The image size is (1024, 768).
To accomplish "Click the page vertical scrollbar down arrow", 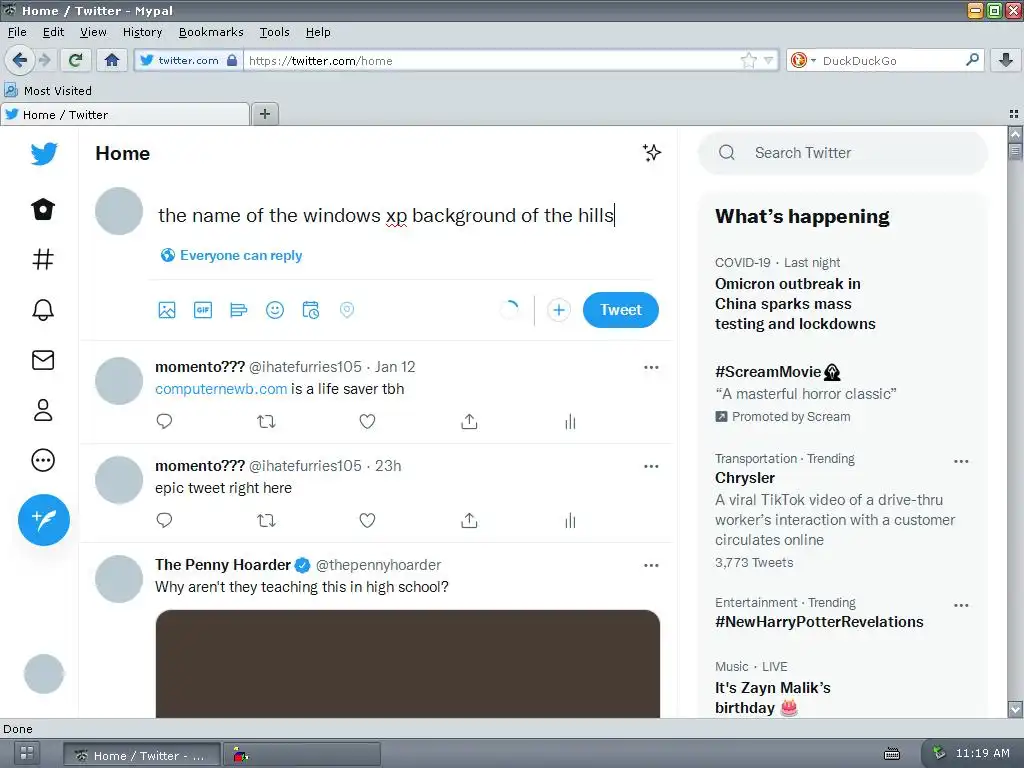I will (x=1015, y=709).
